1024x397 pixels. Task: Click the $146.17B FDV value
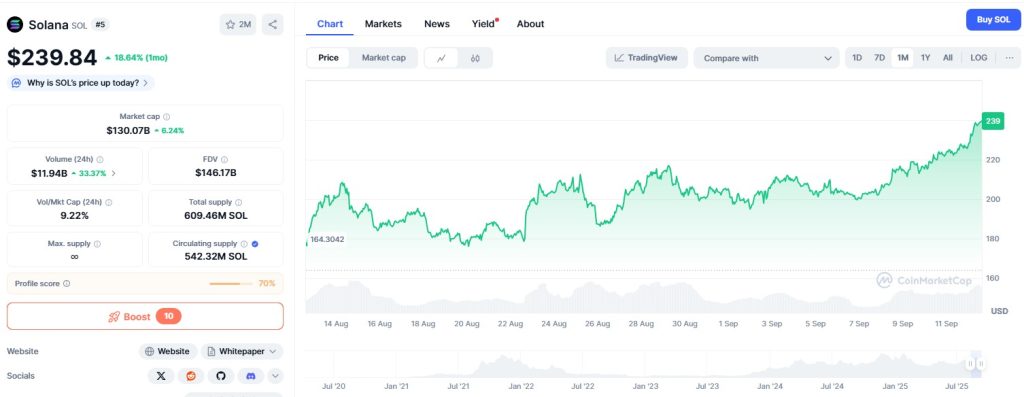216,173
